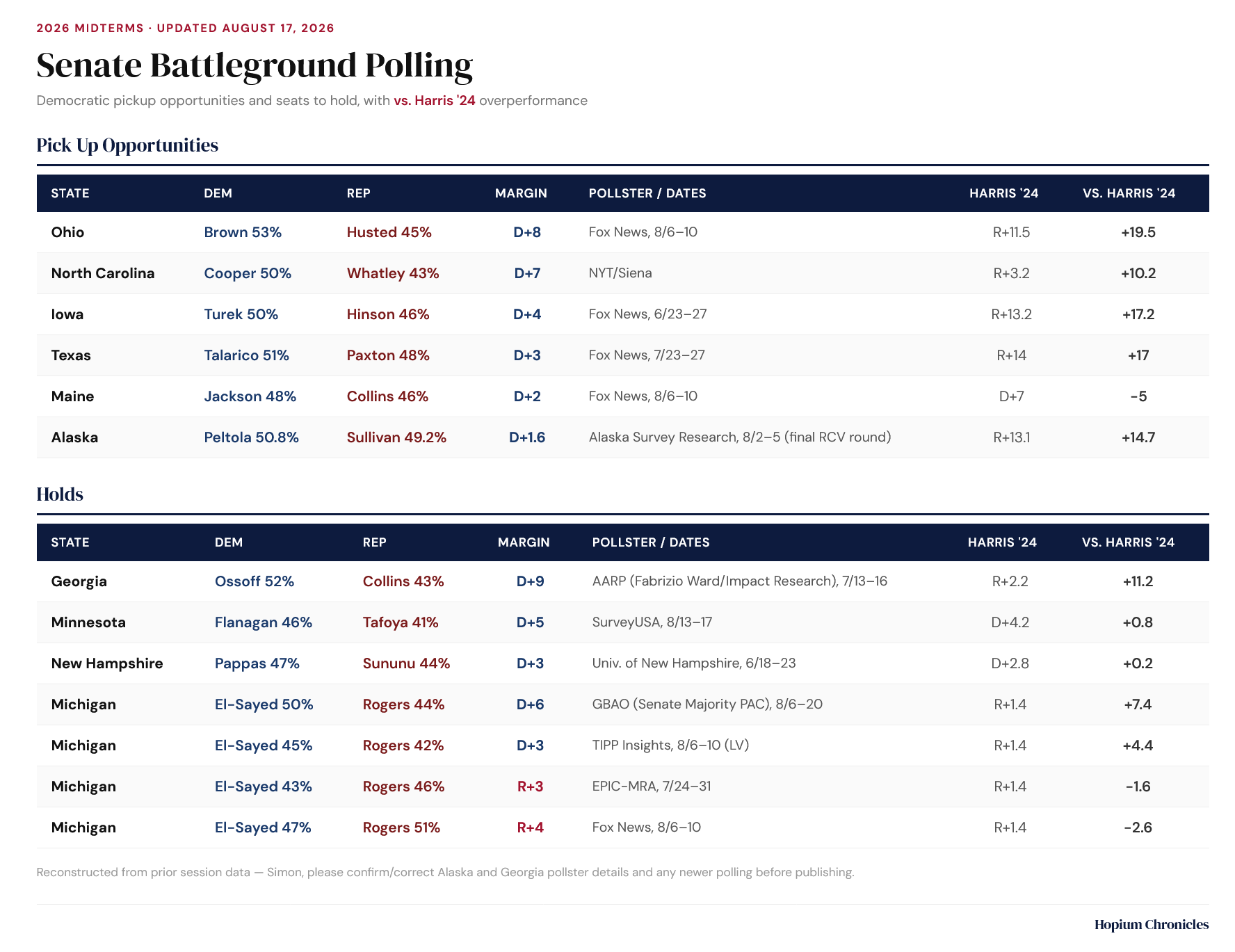The image size is (1235, 952).
Task: Select the D+4 margin for Iowa
Action: [x=527, y=314]
